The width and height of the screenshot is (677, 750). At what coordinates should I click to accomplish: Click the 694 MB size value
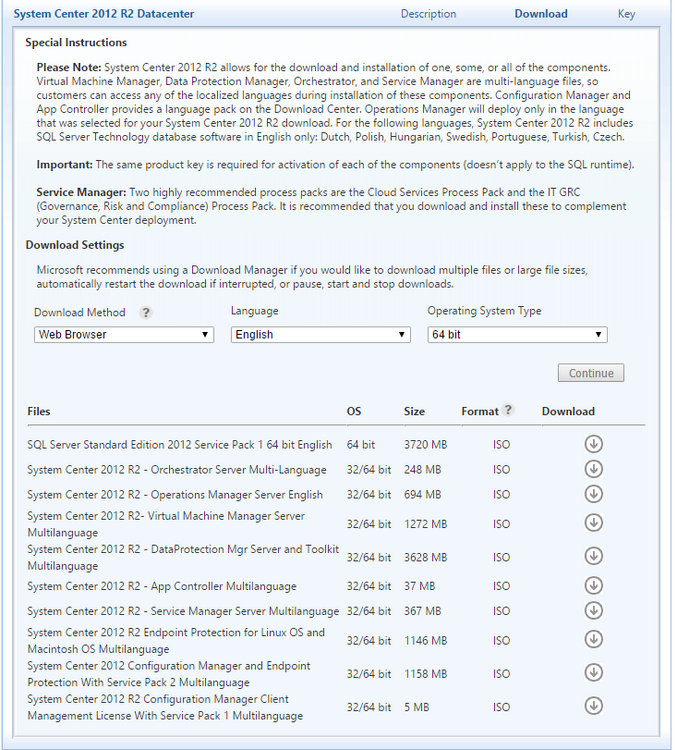coord(422,495)
